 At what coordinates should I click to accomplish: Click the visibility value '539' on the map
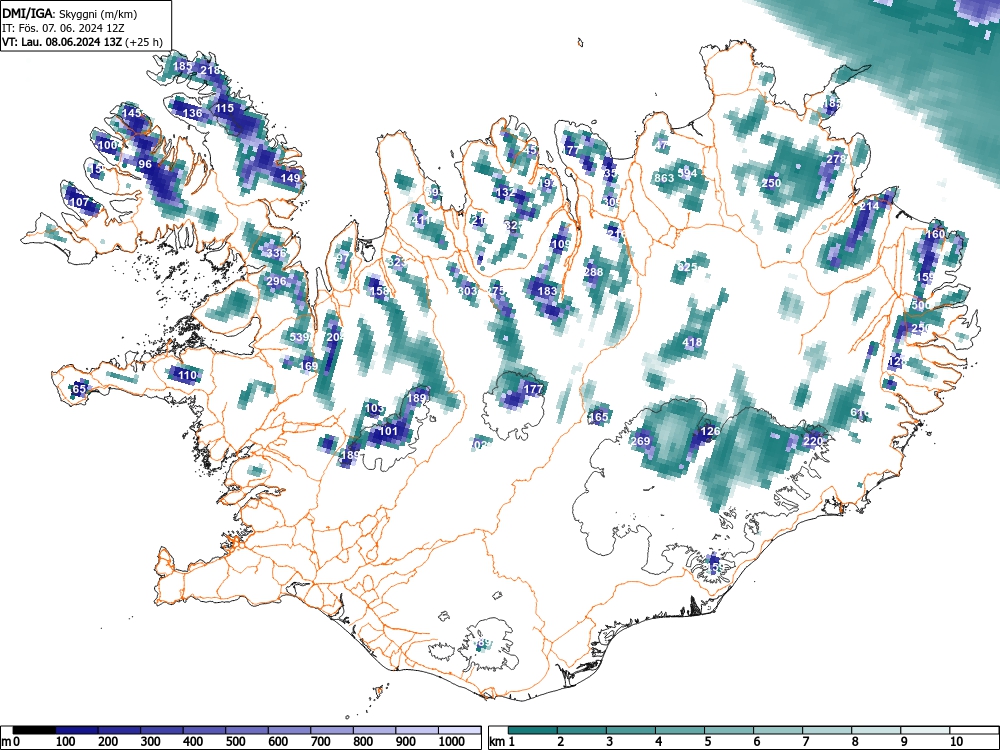(300, 337)
